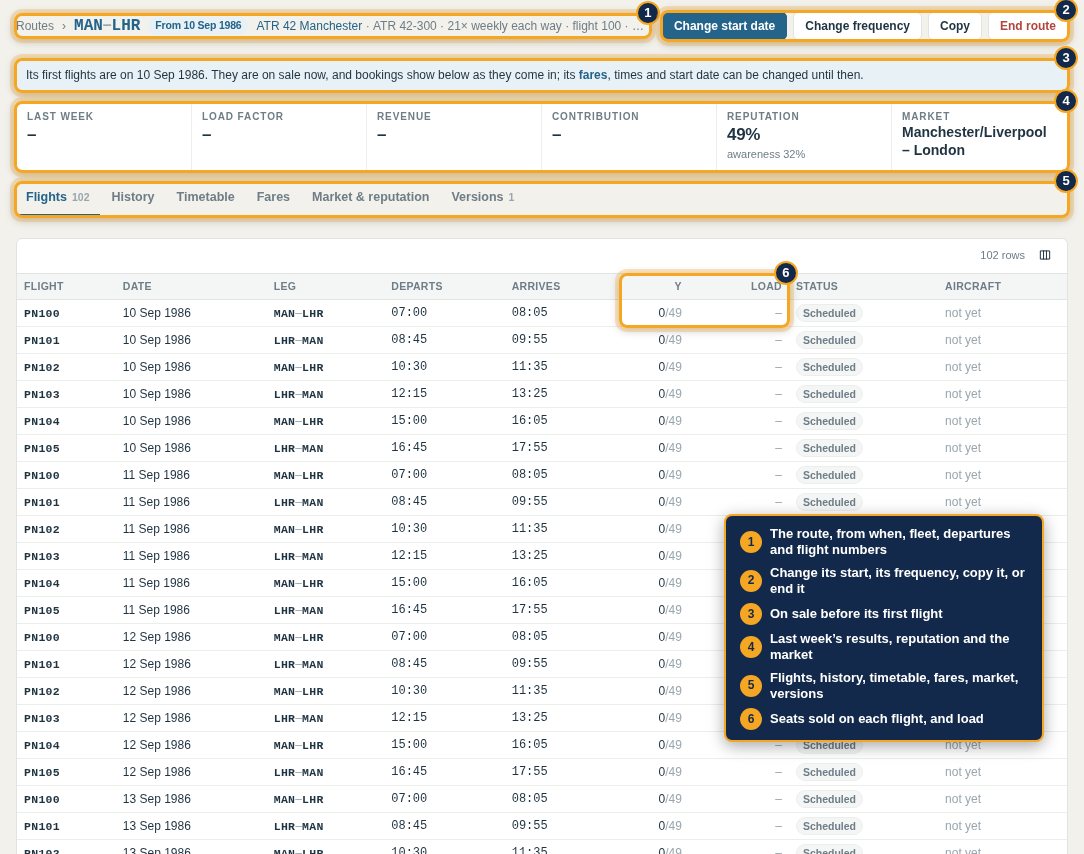Click the STATUS column header
1084x854 pixels.
coord(816,286)
